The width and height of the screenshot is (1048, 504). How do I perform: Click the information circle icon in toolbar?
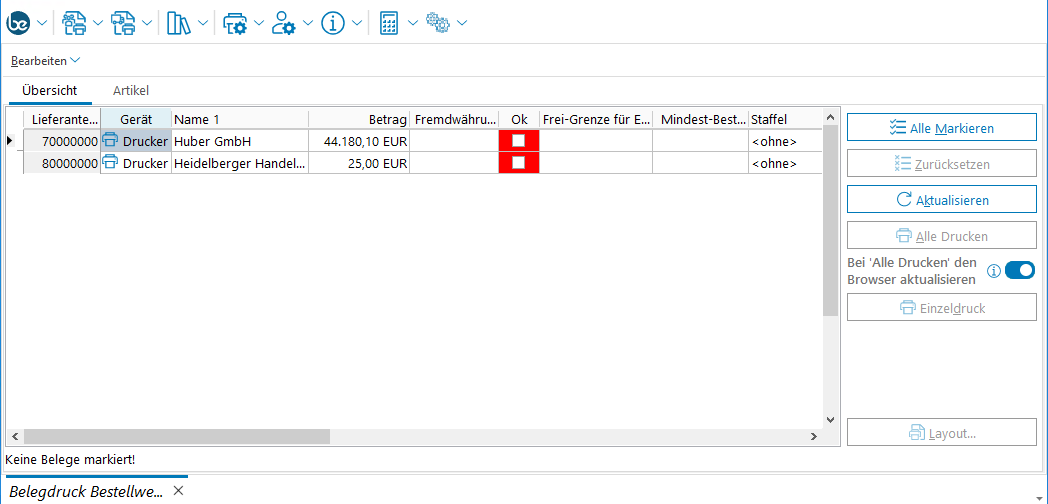coord(333,23)
